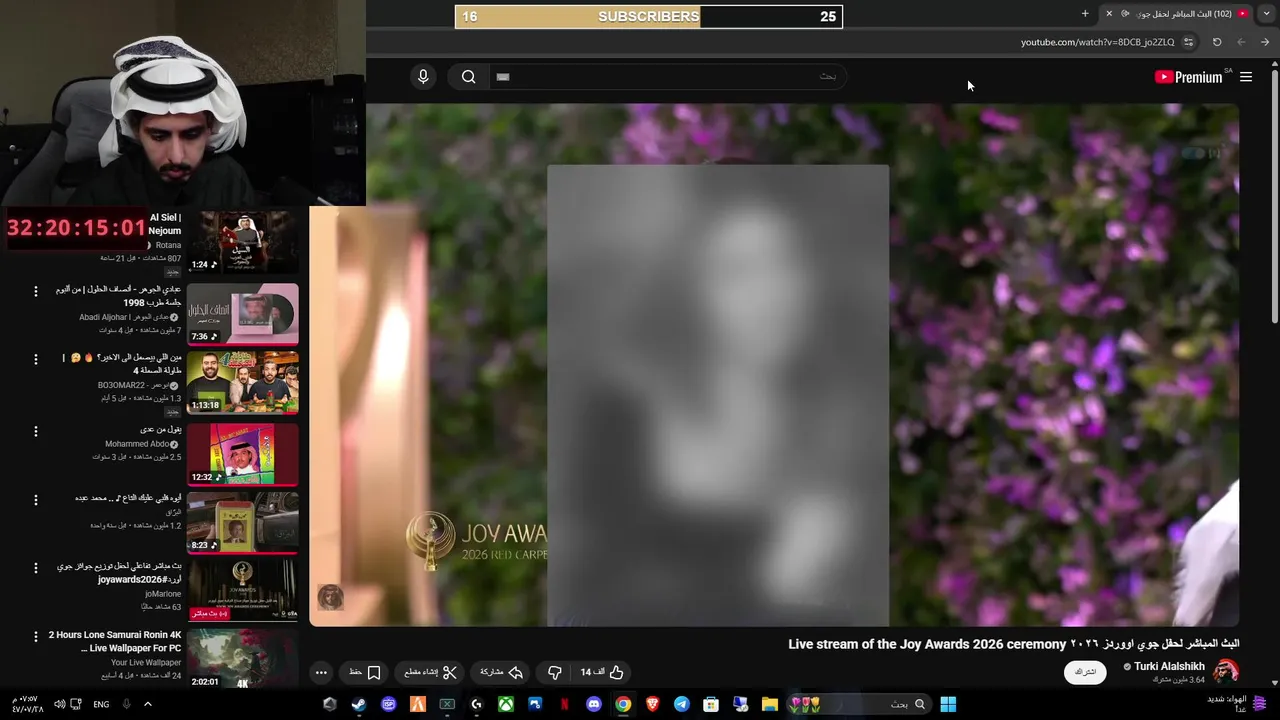Open options menu for the 8:23 video

[36, 500]
